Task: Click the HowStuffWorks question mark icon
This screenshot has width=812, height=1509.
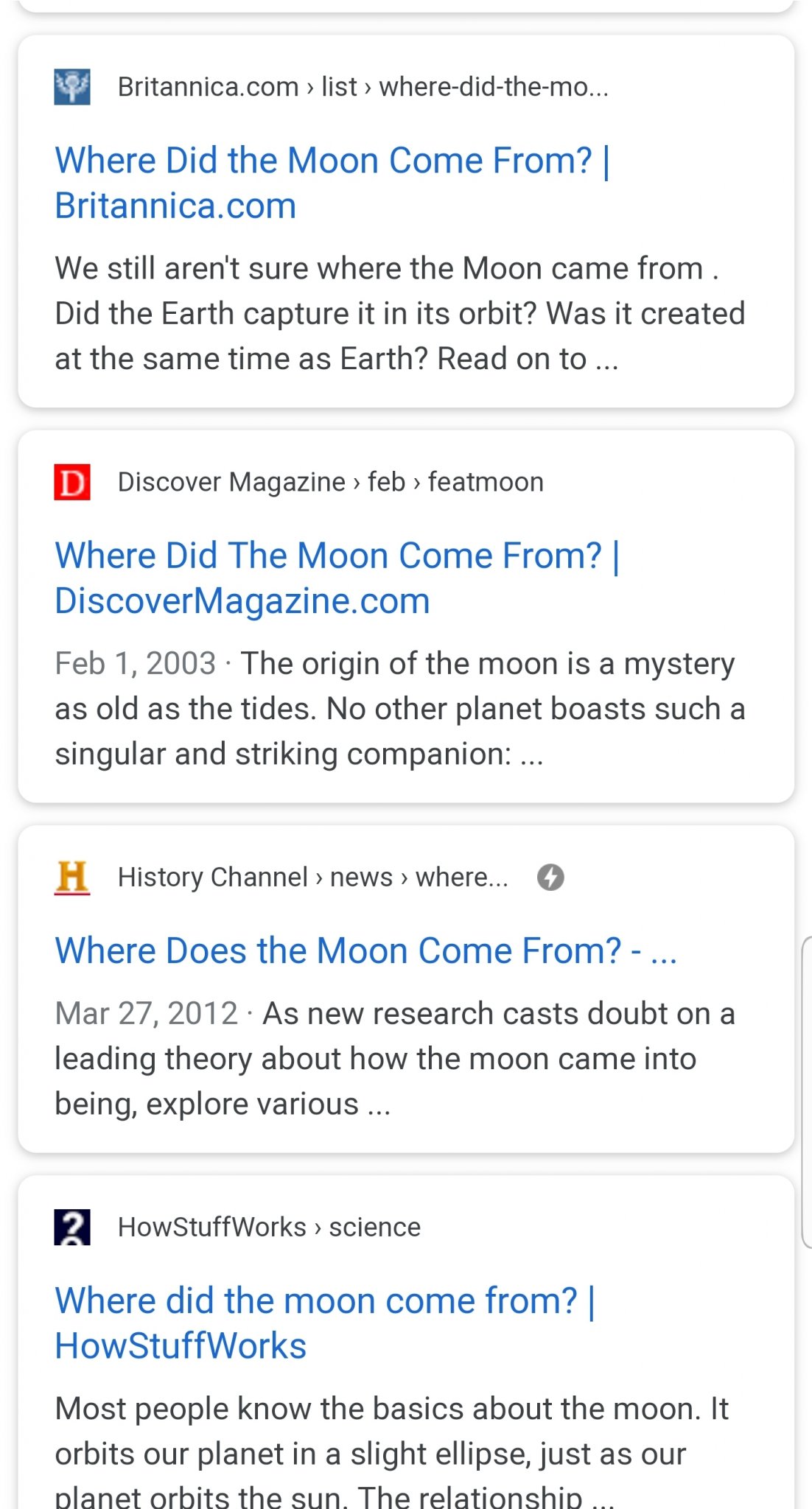Action: coord(72,1227)
